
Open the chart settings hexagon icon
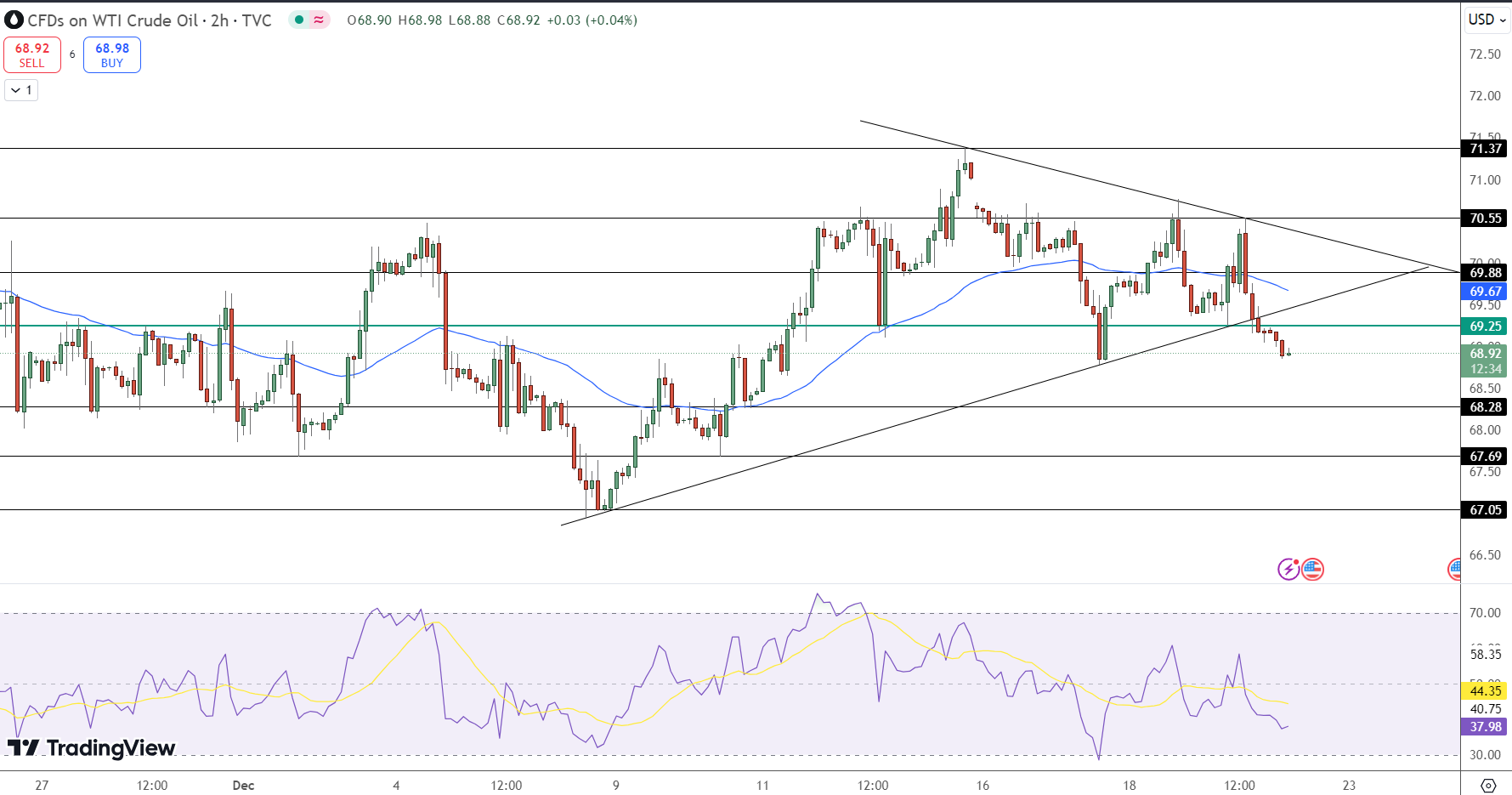(1488, 785)
